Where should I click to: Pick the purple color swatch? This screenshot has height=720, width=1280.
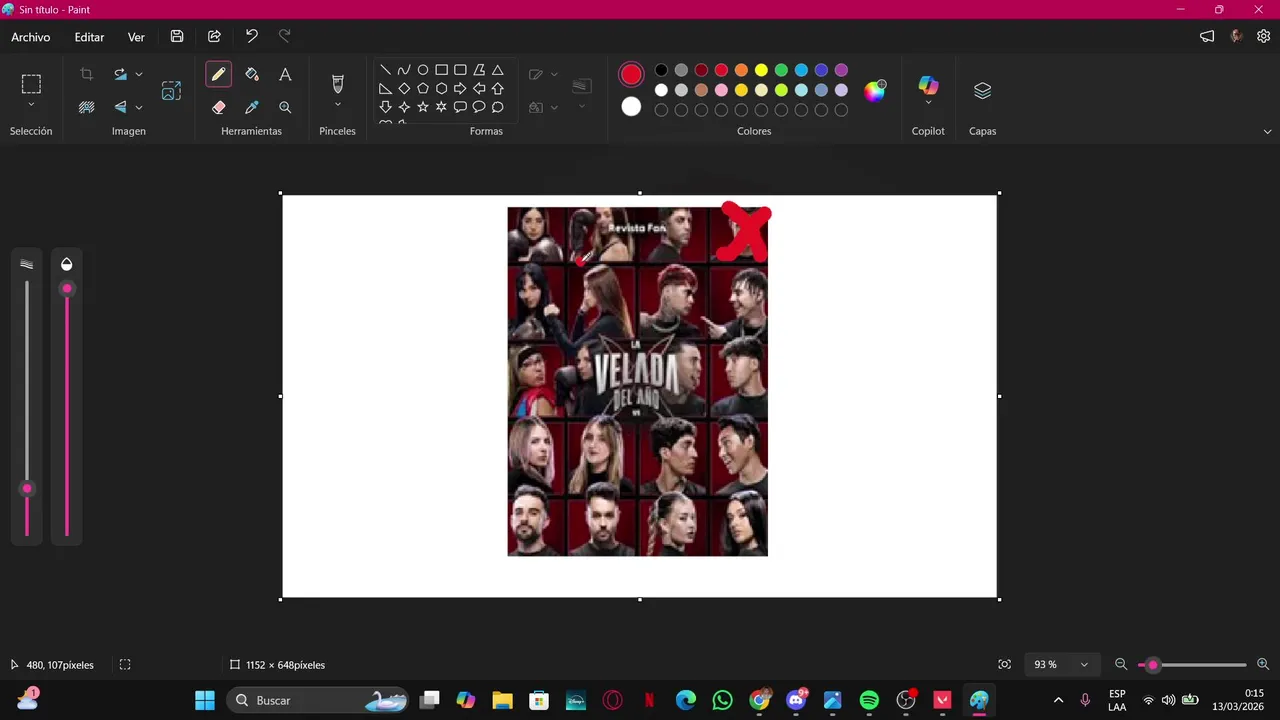(x=841, y=70)
